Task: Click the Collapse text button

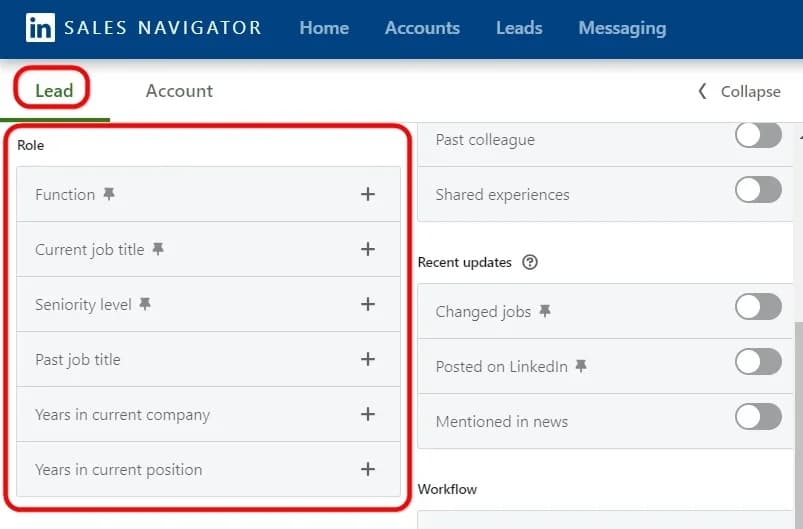Action: coord(751,92)
